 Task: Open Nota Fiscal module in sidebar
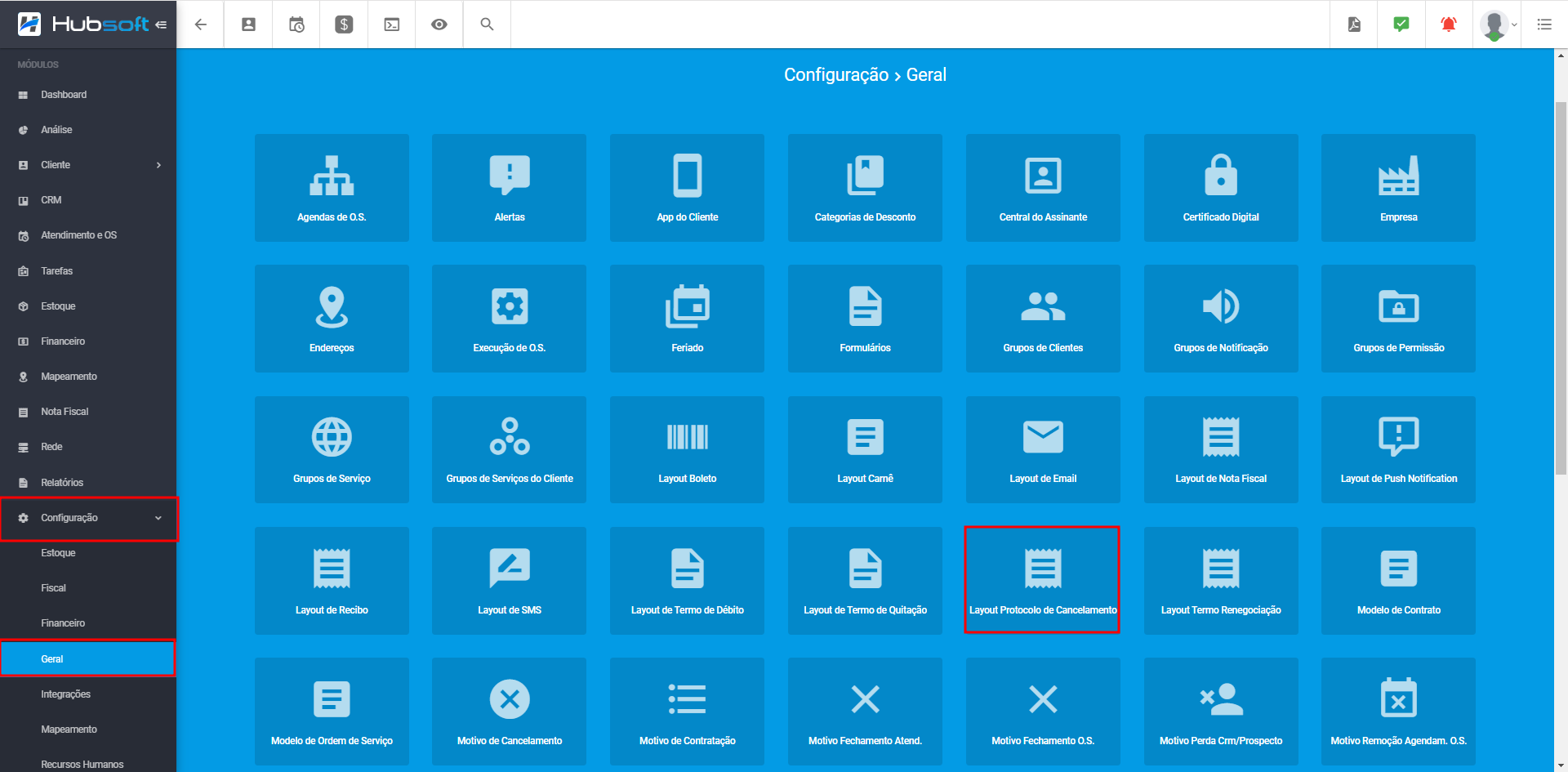(88, 412)
